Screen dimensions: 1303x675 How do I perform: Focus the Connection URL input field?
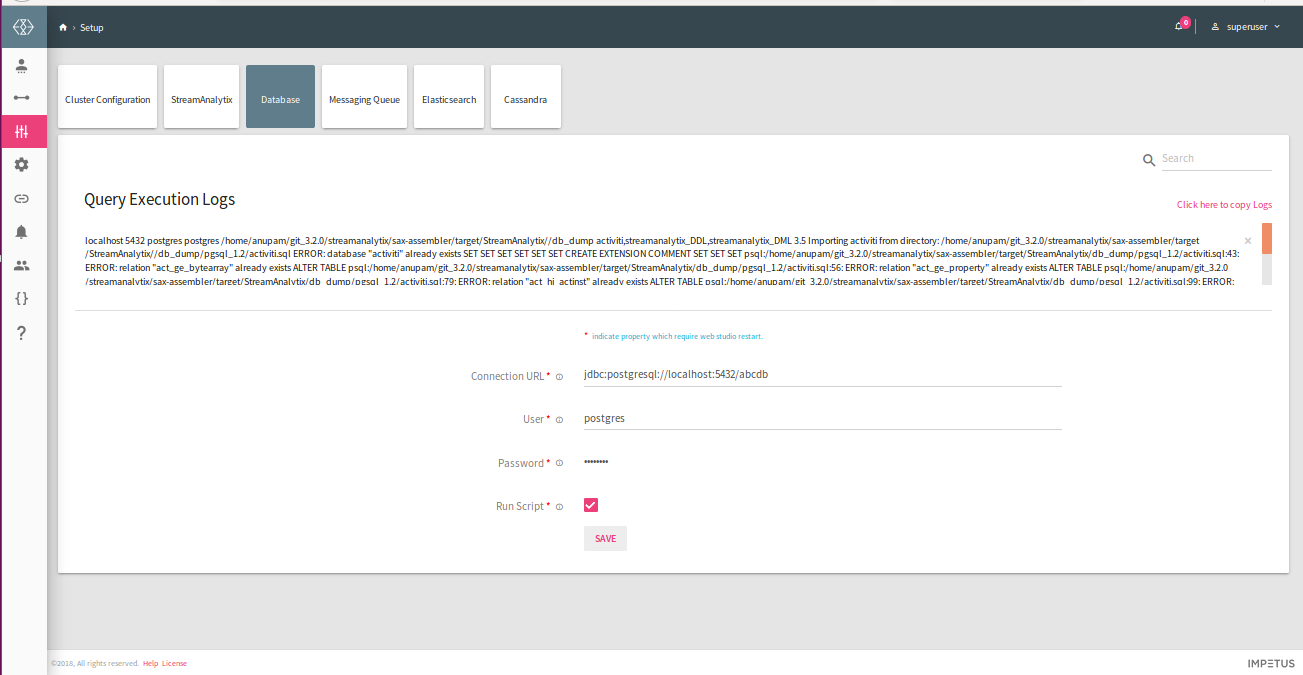point(822,375)
